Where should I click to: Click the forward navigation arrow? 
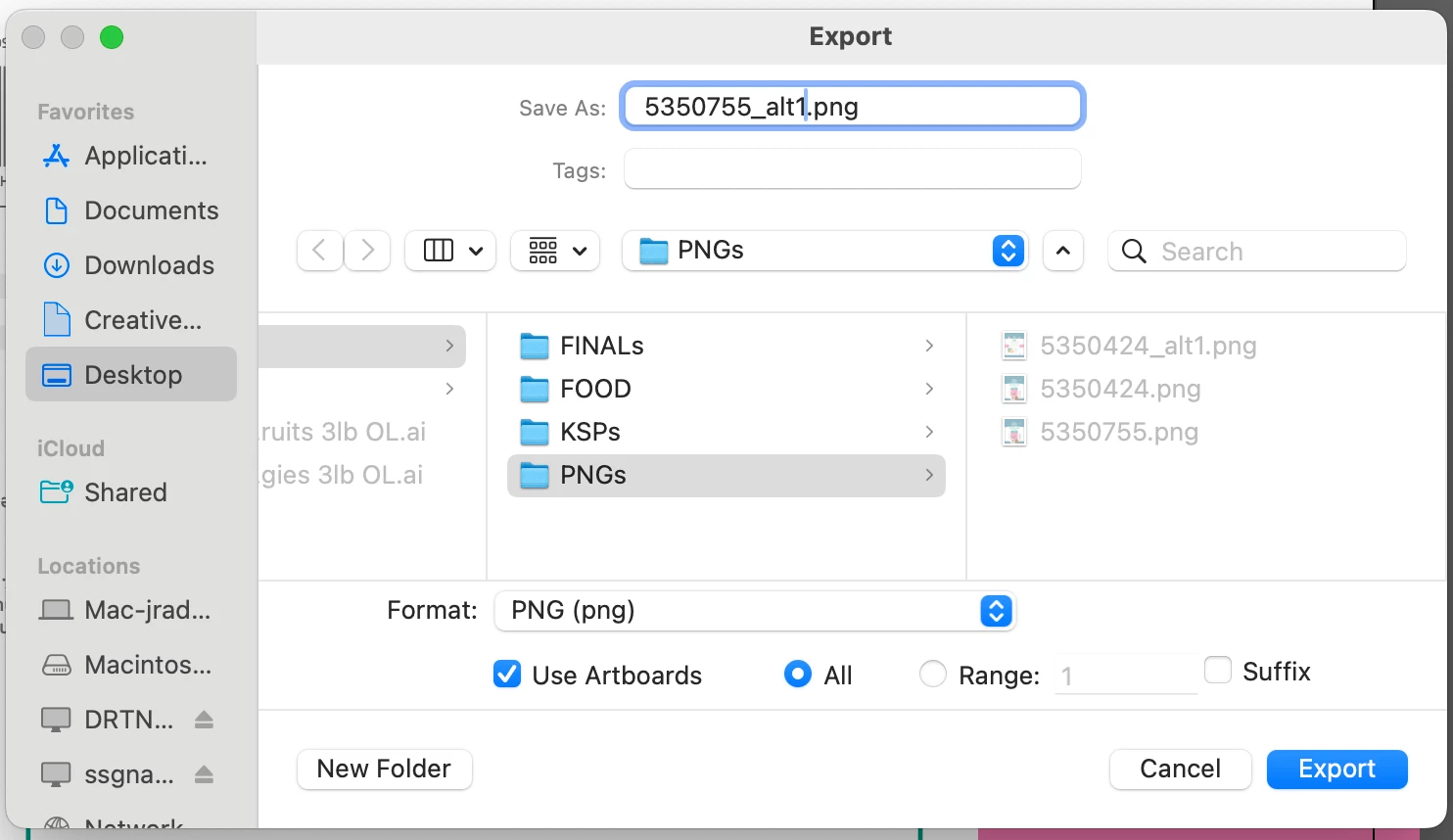tap(367, 251)
